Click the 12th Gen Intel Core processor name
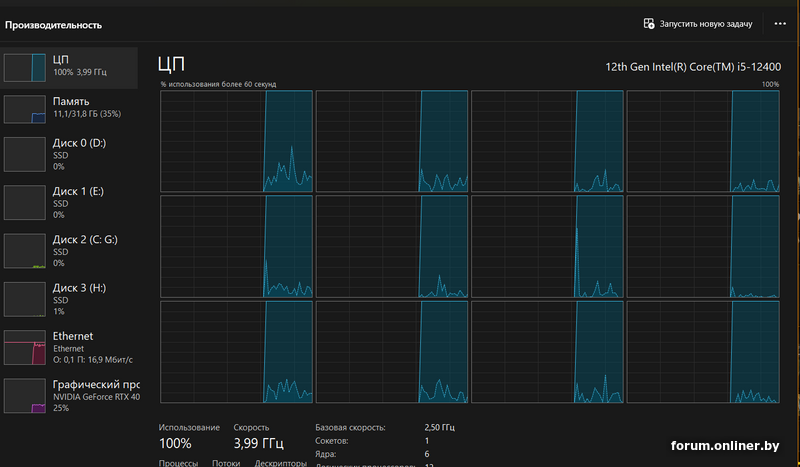The width and height of the screenshot is (800, 467). point(692,67)
